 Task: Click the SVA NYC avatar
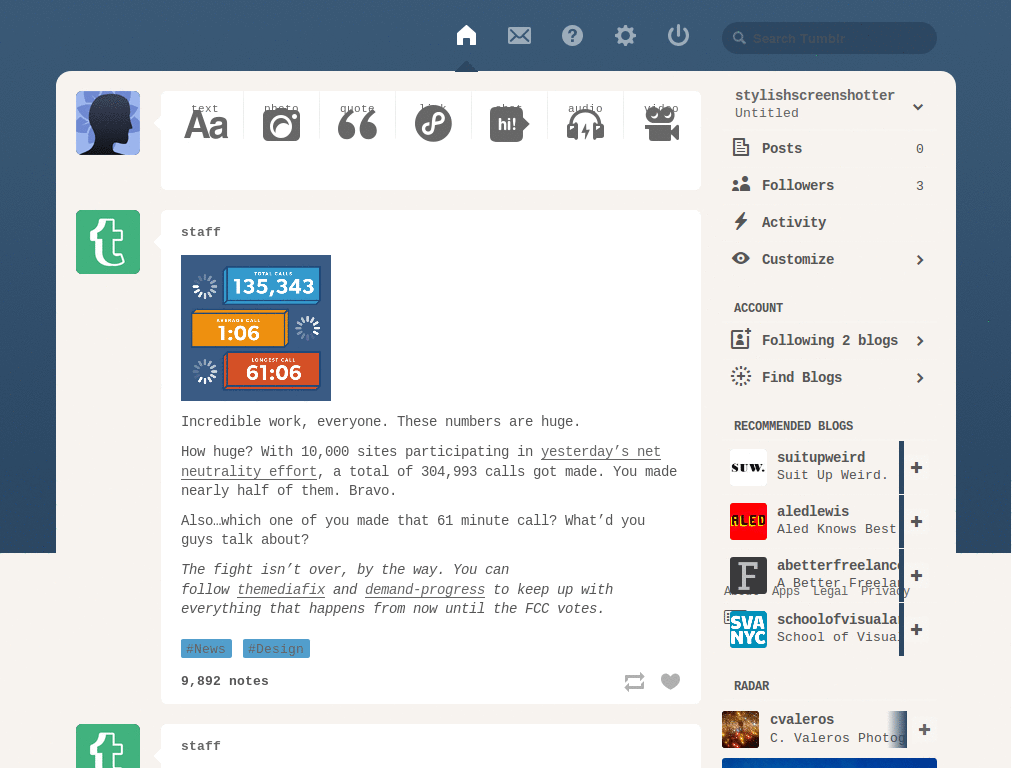748,629
